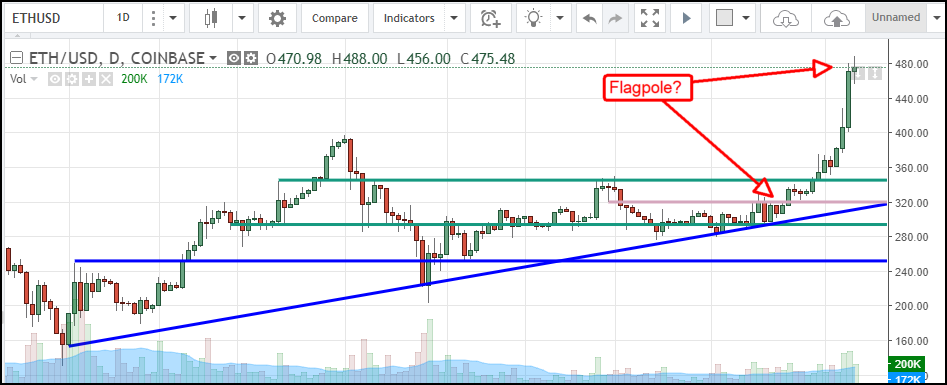The height and width of the screenshot is (385, 947).
Task: Open the Vol legend dropdown arrow
Action: (x=34, y=79)
